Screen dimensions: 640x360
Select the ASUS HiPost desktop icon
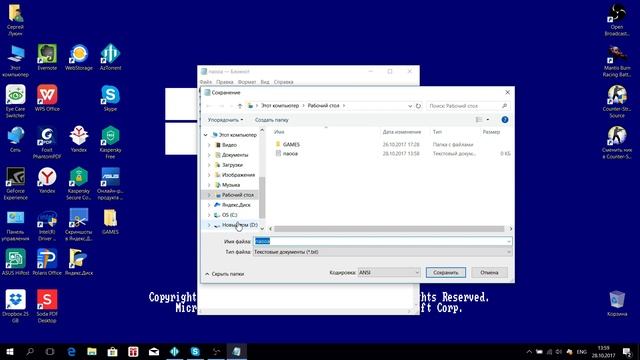pos(16,262)
